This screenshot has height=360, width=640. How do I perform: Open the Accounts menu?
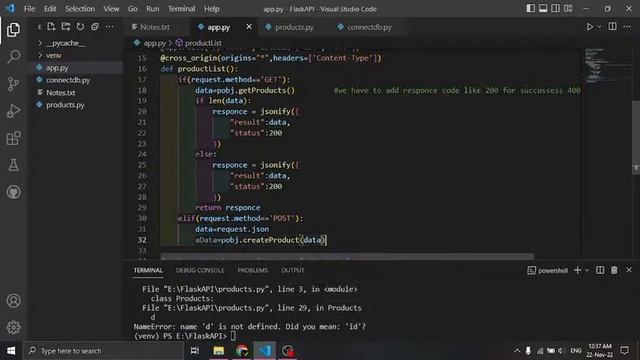13,301
